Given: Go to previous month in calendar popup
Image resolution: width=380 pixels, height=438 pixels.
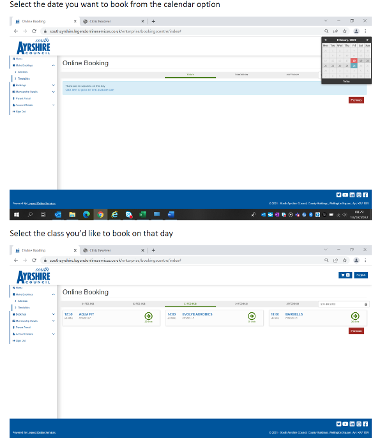Looking at the screenshot, I should (x=326, y=40).
